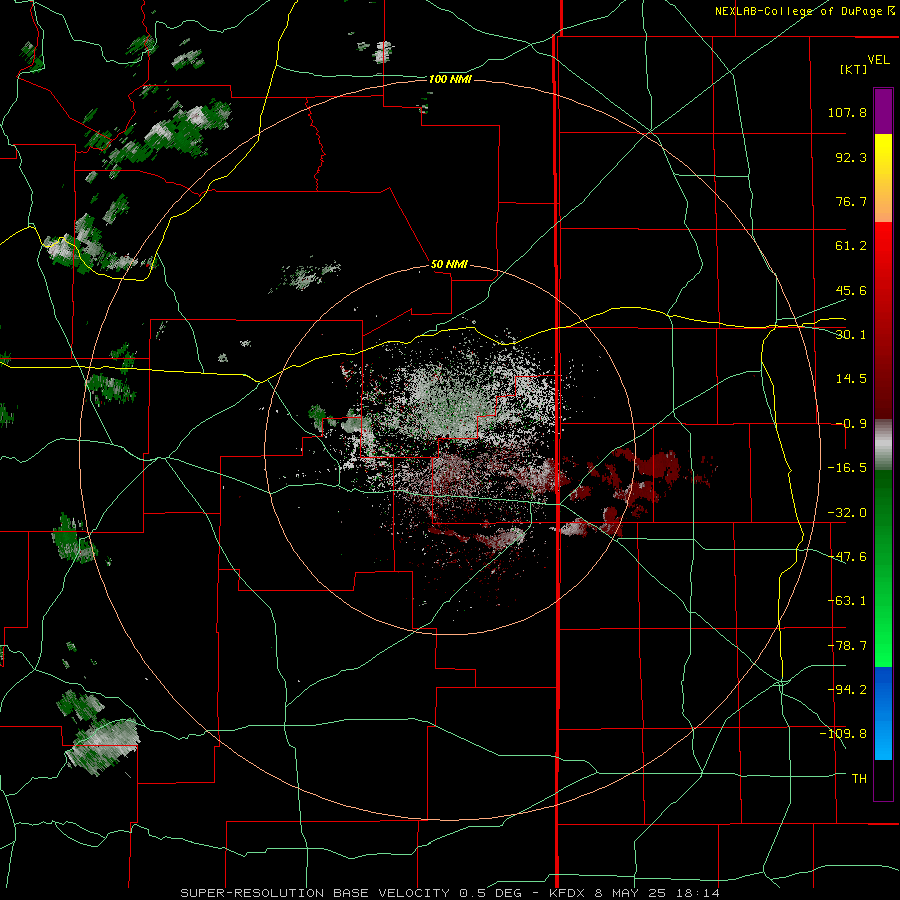This screenshot has height=900, width=900.
Task: Click the Super-Resolution Base Velocity caption at bottom
Action: [x=449, y=893]
